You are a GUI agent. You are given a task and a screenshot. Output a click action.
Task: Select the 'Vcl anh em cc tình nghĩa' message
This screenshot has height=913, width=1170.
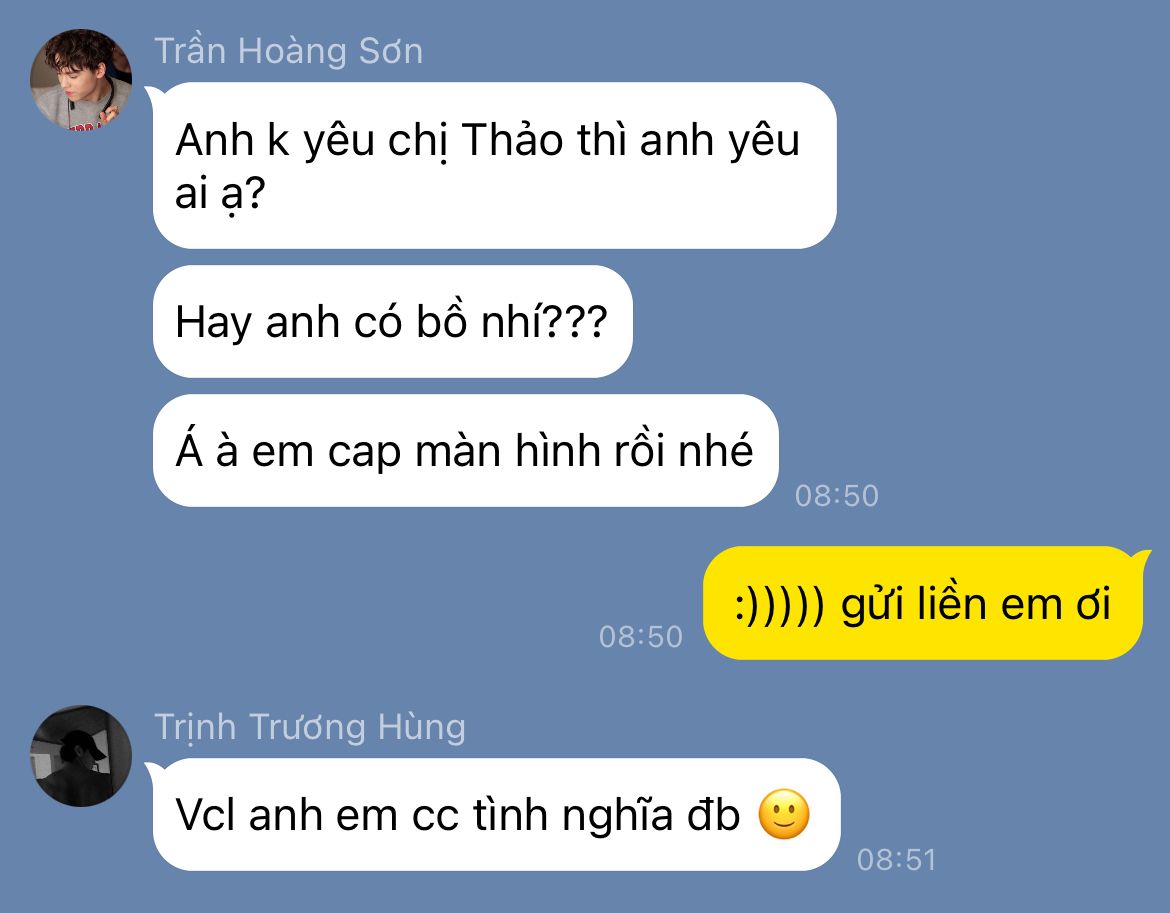pos(496,815)
